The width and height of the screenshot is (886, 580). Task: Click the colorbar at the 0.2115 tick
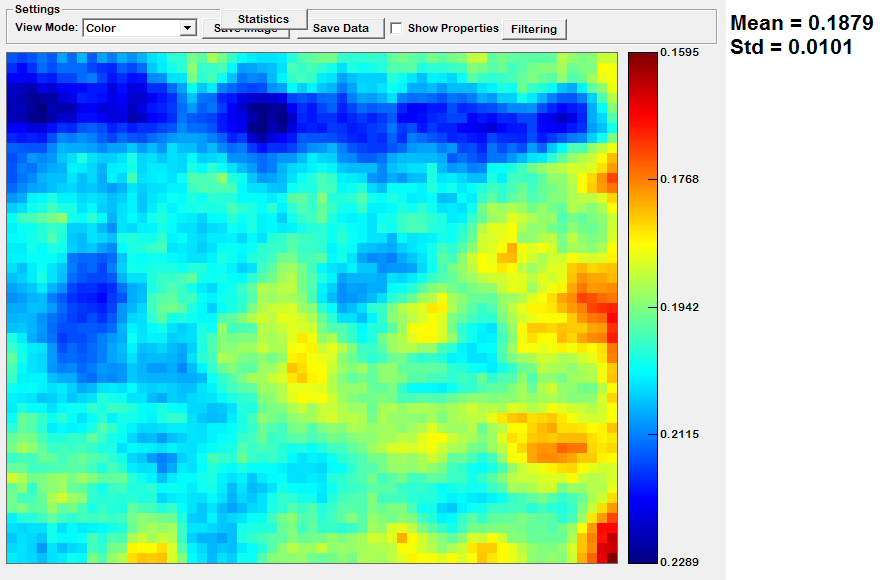(642, 434)
